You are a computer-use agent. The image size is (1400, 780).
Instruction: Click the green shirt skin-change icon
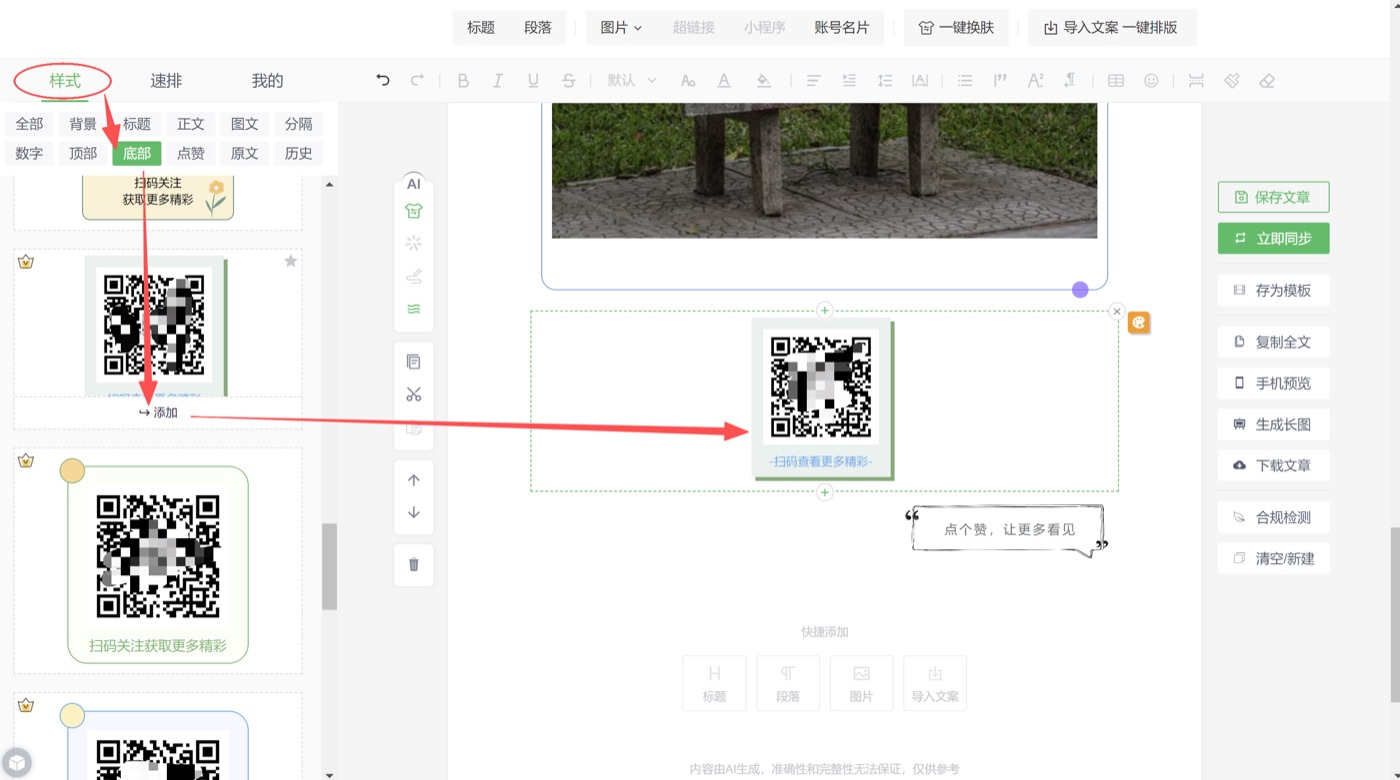point(414,211)
